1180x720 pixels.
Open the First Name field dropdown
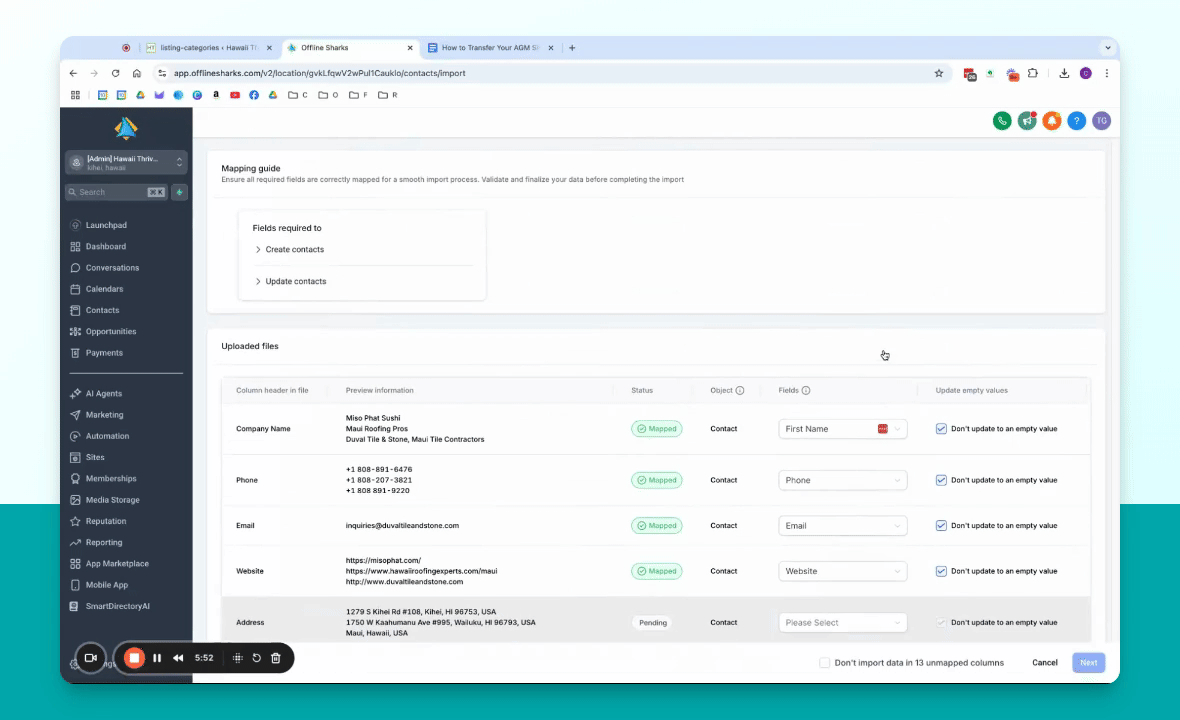coord(842,429)
